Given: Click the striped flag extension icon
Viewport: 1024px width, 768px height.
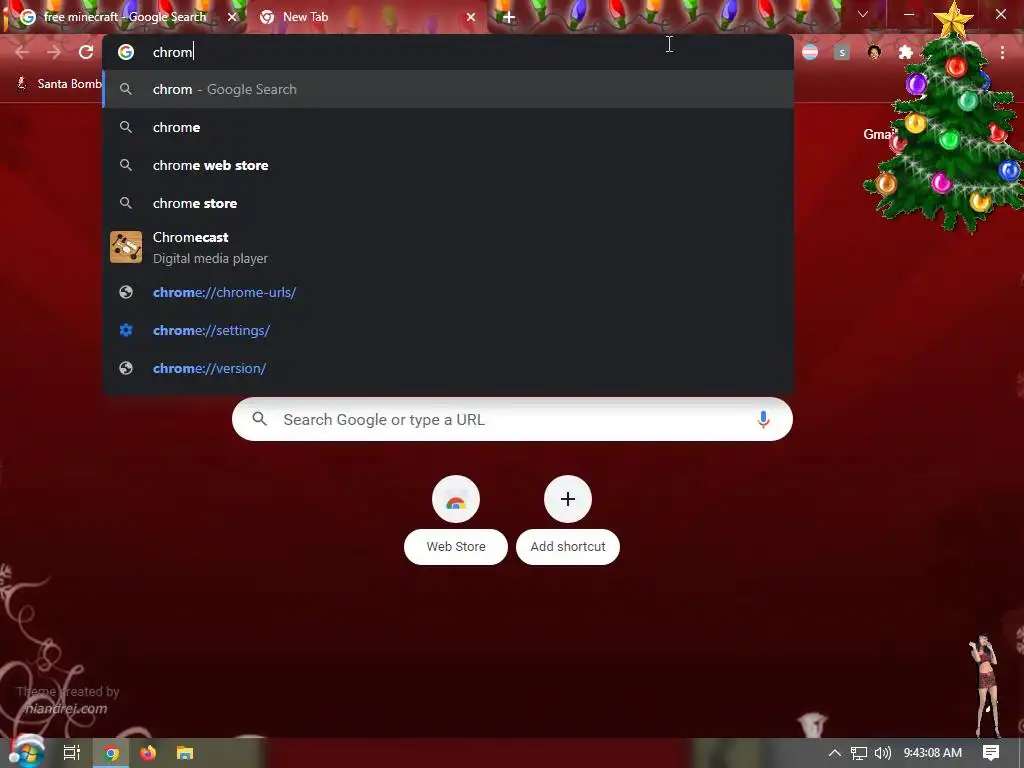Looking at the screenshot, I should click(x=810, y=52).
